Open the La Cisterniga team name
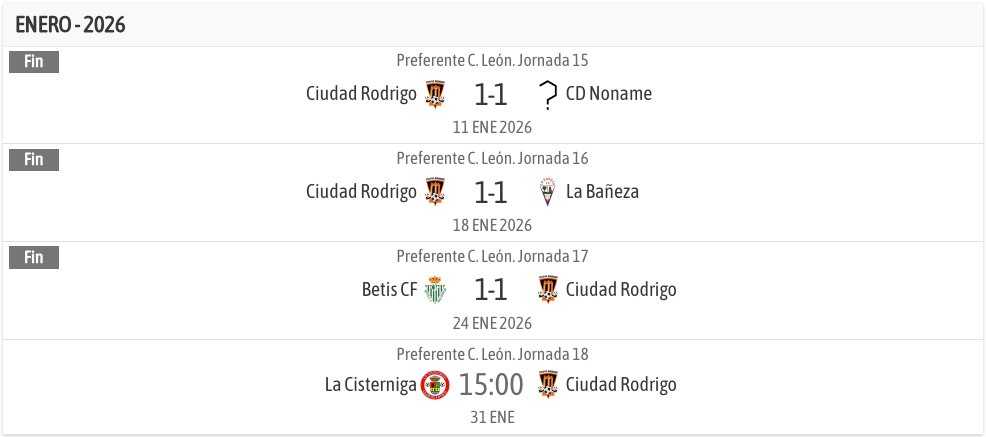Screen dimensions: 986x437 pos(370,385)
